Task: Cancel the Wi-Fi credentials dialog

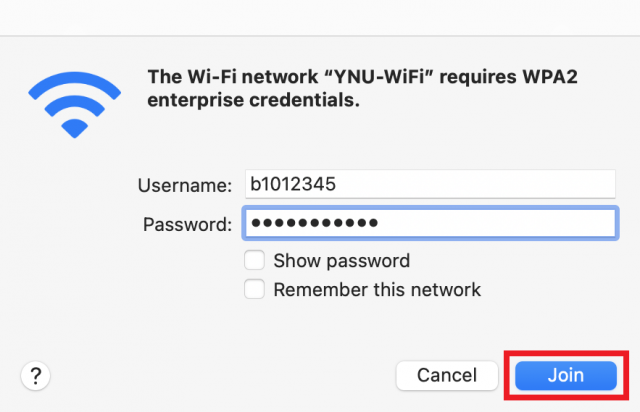Action: click(x=447, y=375)
